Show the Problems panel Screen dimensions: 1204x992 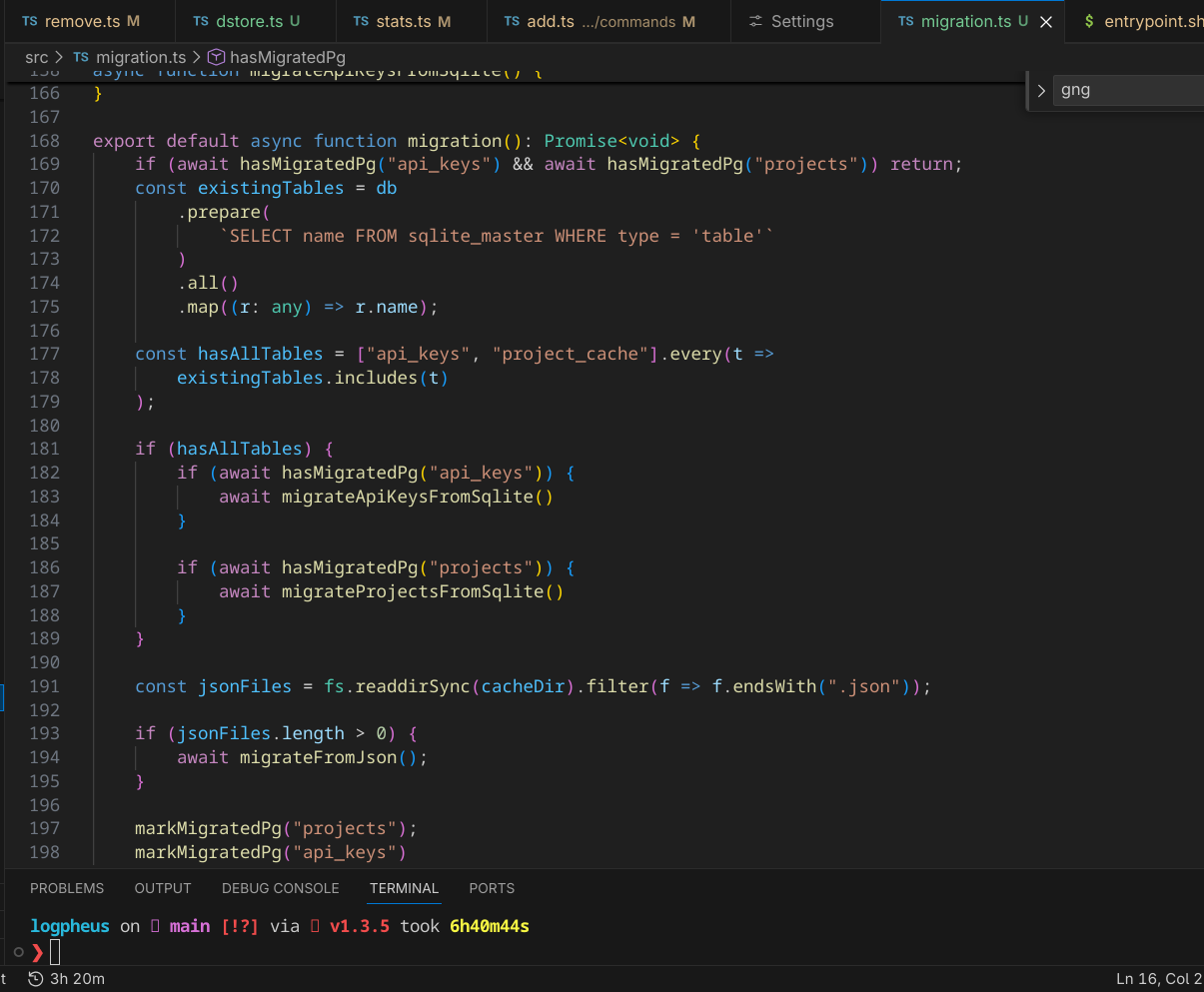coord(67,888)
